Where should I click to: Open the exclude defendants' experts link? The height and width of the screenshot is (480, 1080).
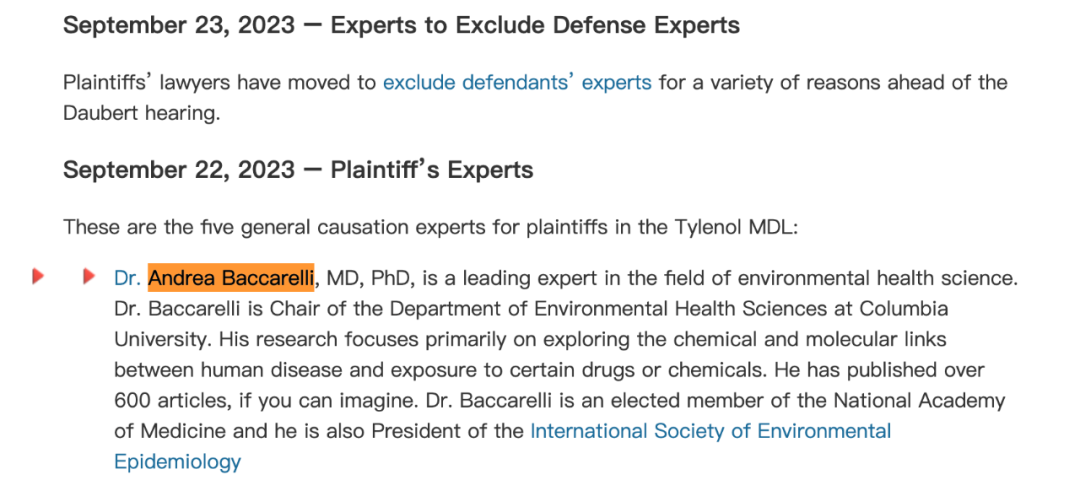click(517, 83)
